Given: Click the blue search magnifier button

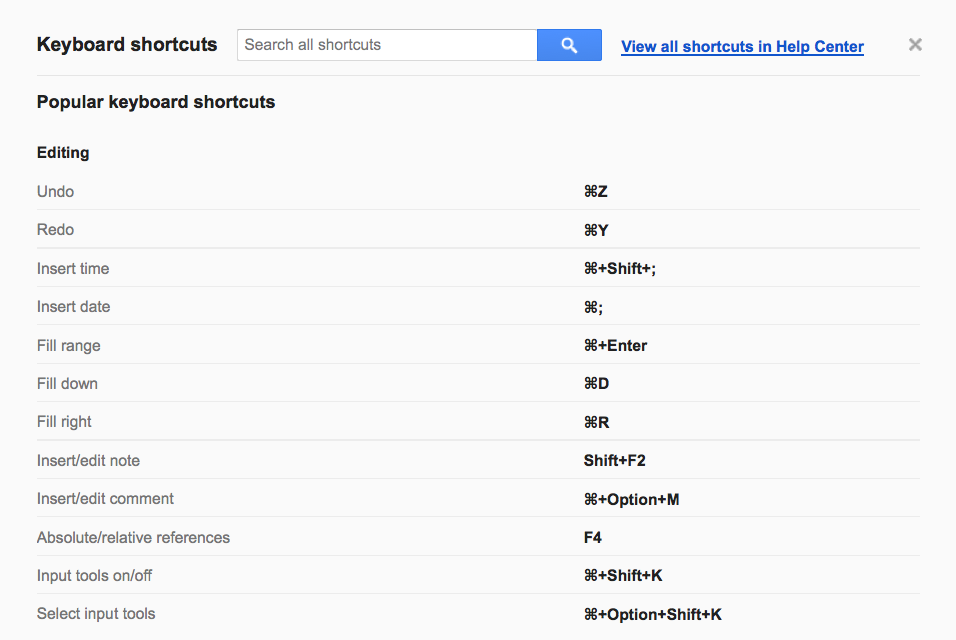Looking at the screenshot, I should pyautogui.click(x=569, y=45).
